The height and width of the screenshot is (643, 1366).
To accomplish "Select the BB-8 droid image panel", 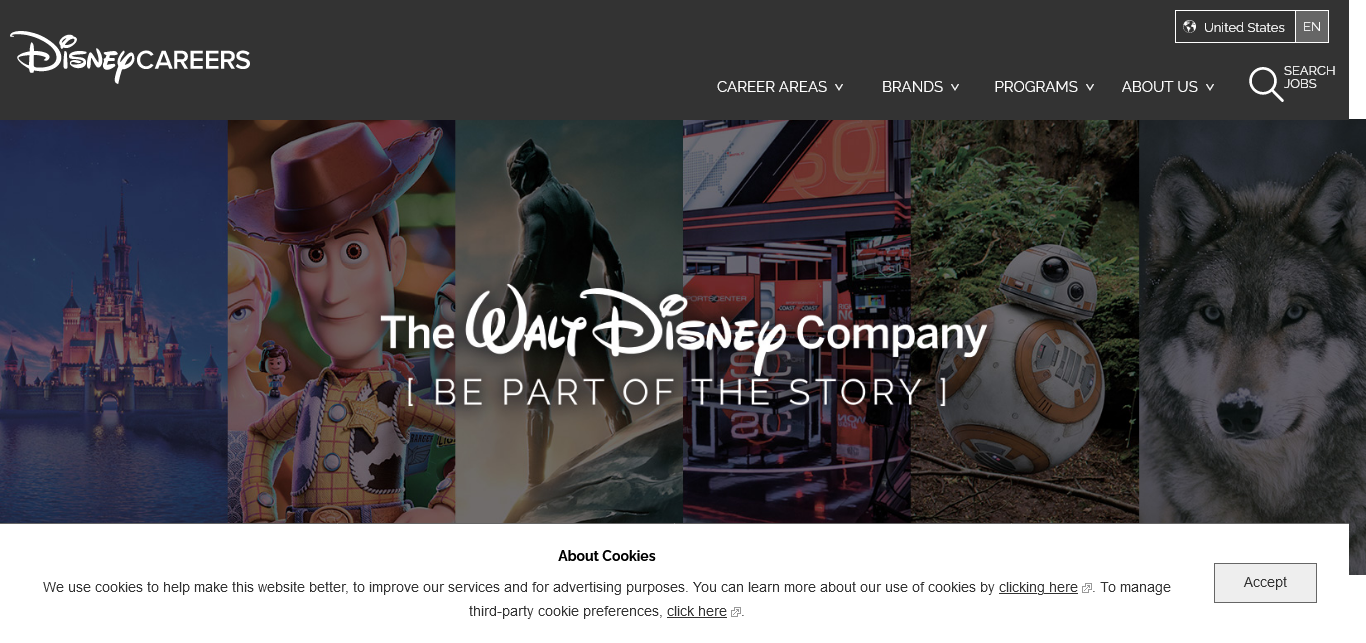I will click(x=1025, y=321).
